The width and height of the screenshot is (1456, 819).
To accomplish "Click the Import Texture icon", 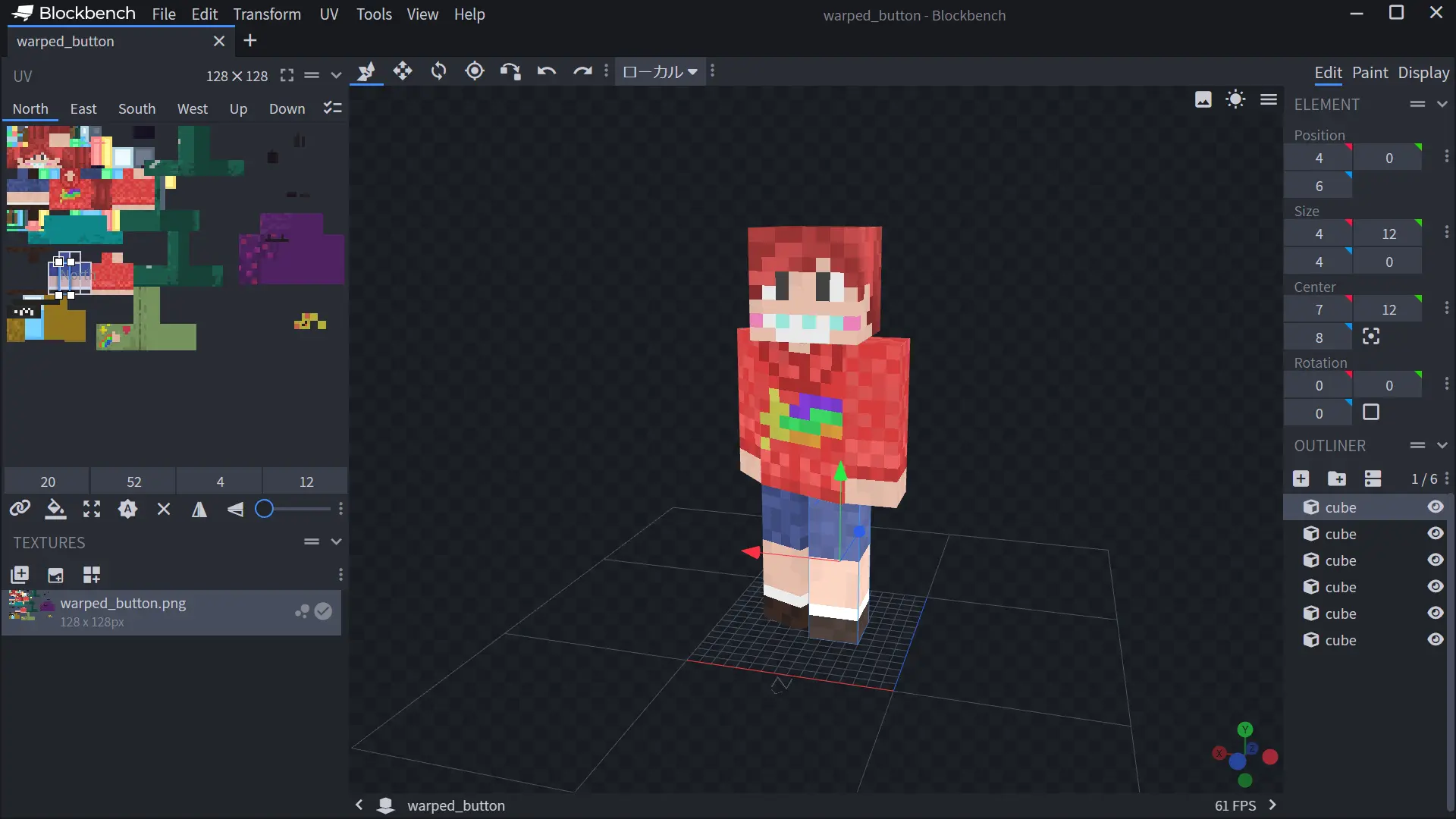I will (x=20, y=575).
